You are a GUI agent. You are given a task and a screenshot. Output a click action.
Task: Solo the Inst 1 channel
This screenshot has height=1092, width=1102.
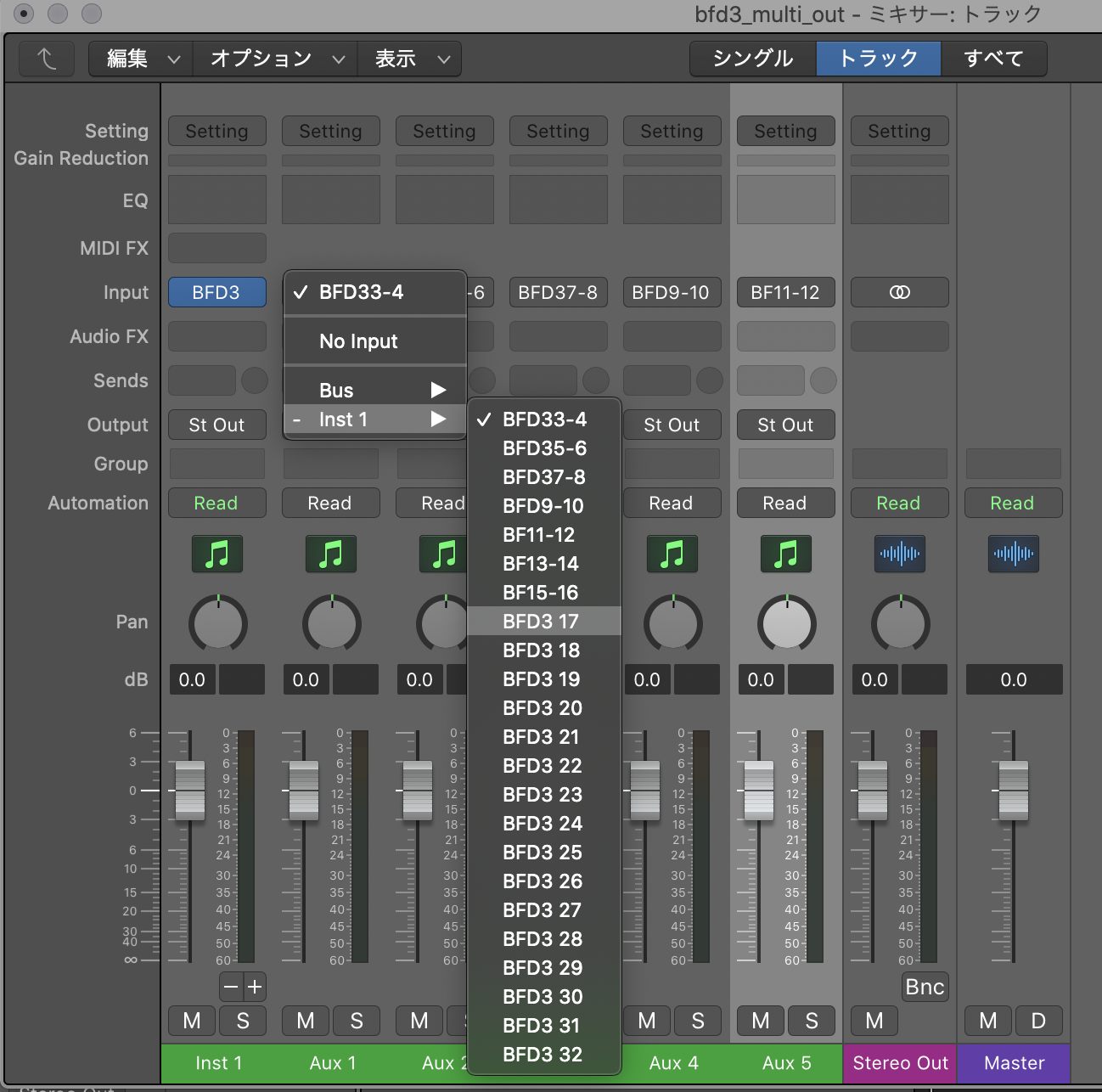point(243,1021)
